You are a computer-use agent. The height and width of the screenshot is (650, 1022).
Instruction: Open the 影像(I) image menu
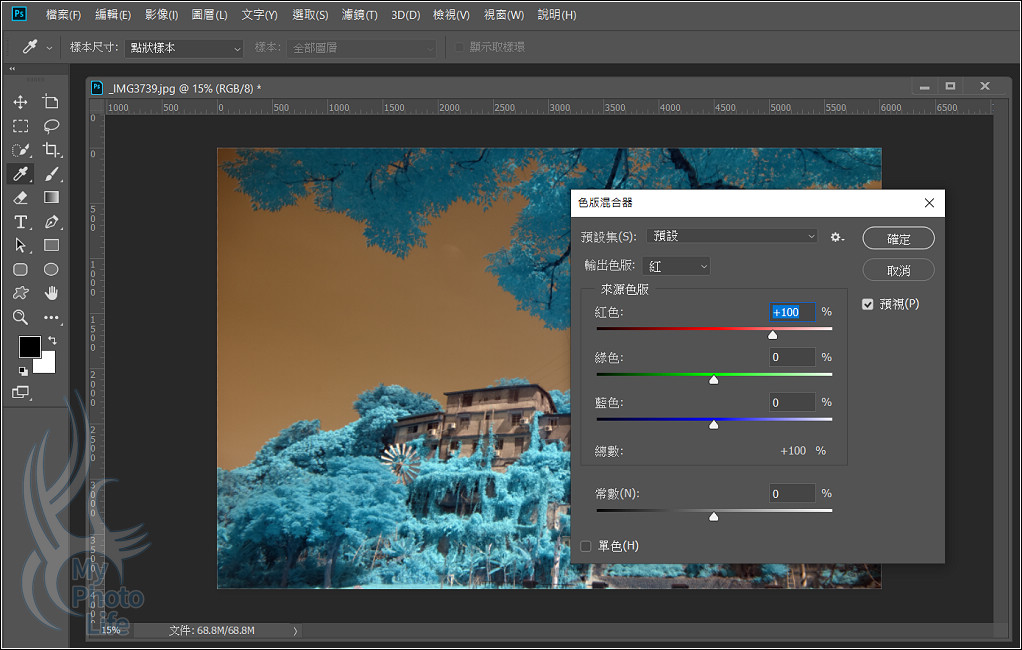[161, 15]
